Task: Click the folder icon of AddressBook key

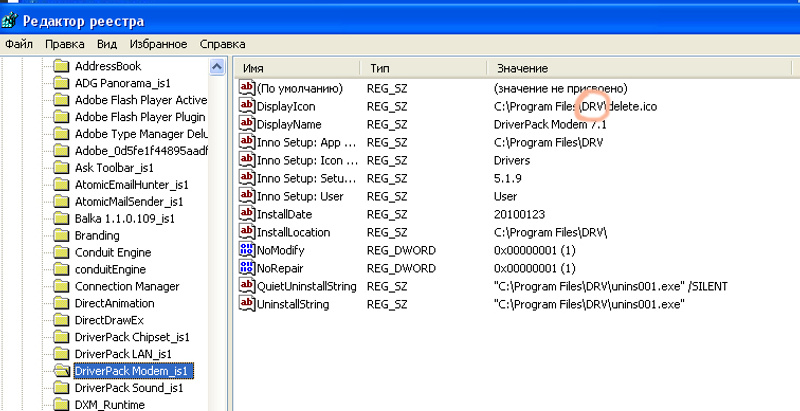Action: coord(60,66)
